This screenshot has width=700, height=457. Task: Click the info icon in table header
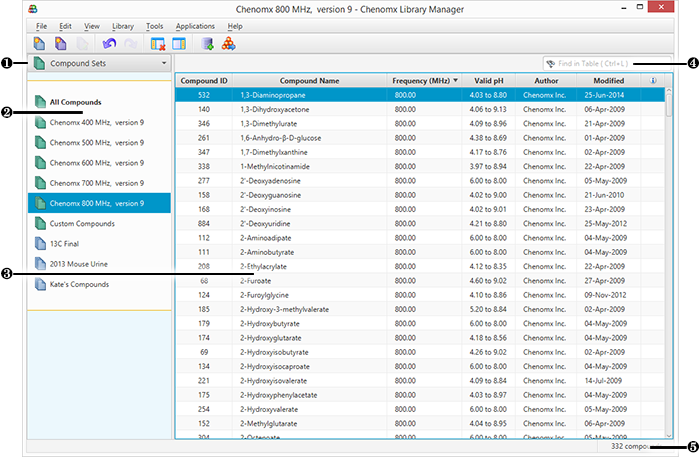pos(654,80)
